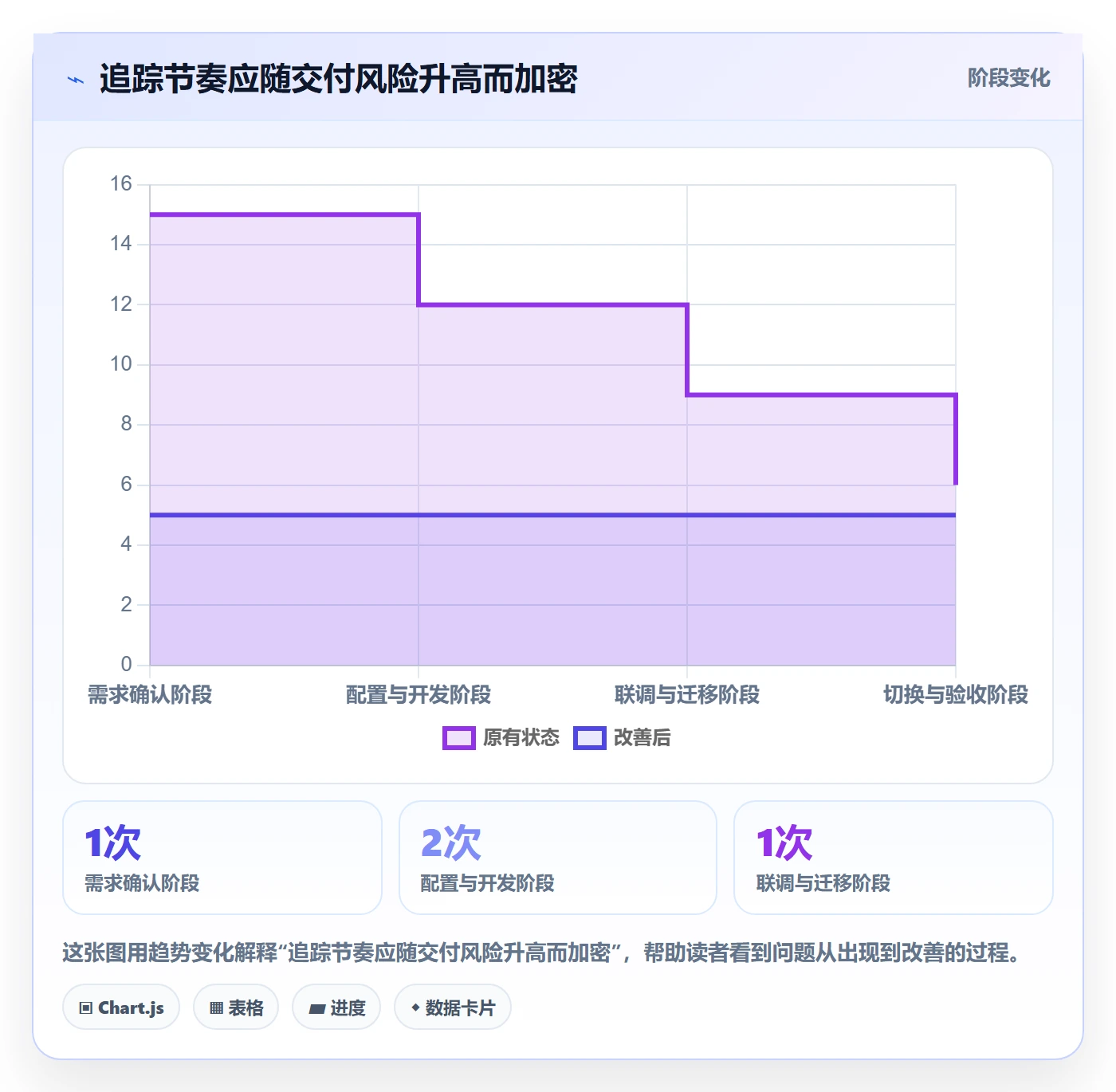The width and height of the screenshot is (1116, 1092).
Task: Click the table grid icon in 表格 tag
Action: click(216, 1008)
